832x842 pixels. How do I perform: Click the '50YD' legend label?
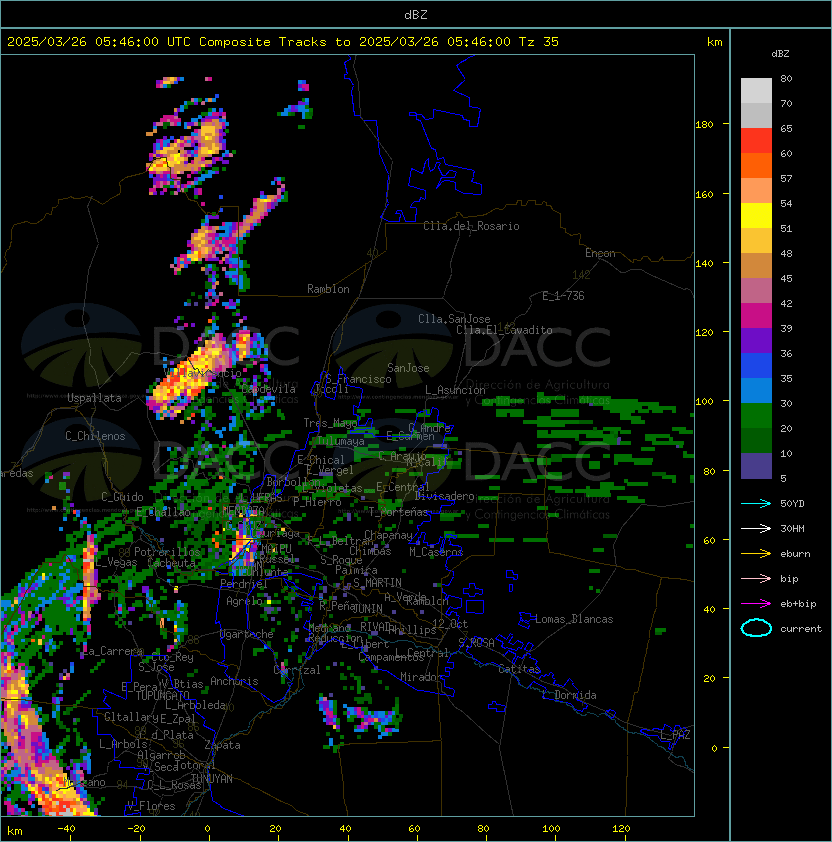click(x=792, y=504)
